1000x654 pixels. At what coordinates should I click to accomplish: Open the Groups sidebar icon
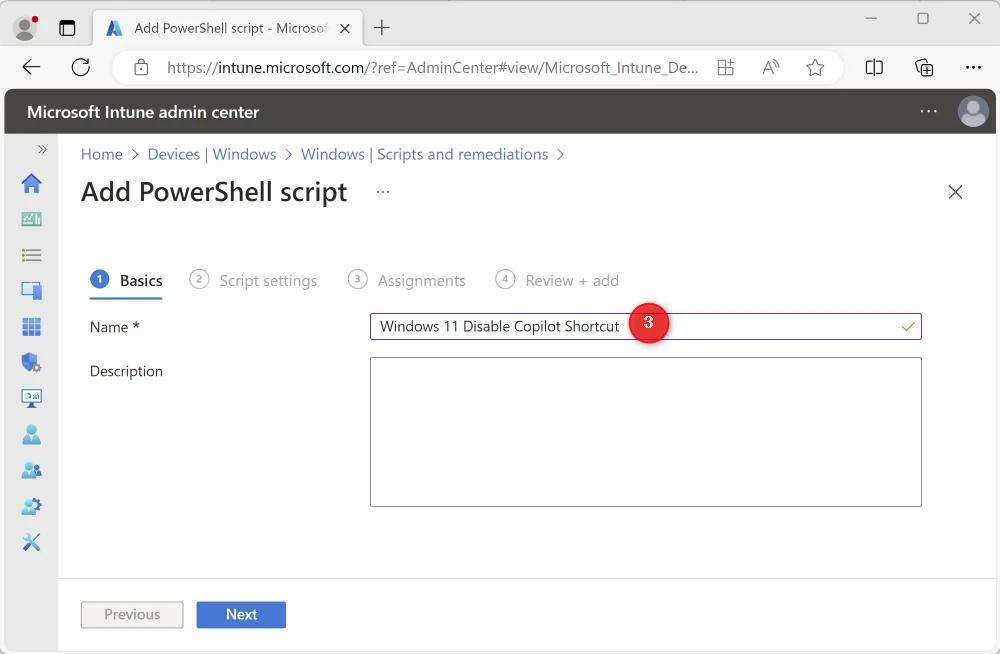coord(31,471)
